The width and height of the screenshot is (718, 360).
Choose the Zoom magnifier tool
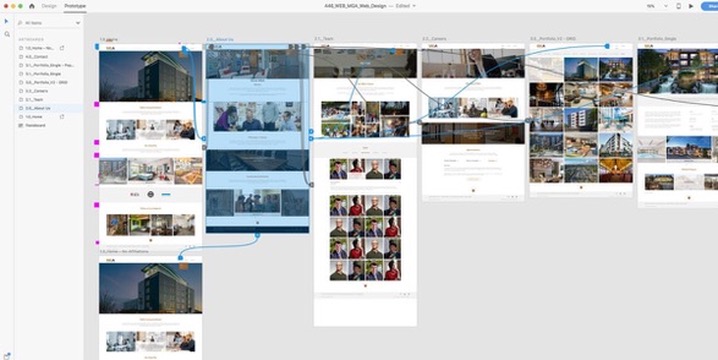pyautogui.click(x=7, y=34)
